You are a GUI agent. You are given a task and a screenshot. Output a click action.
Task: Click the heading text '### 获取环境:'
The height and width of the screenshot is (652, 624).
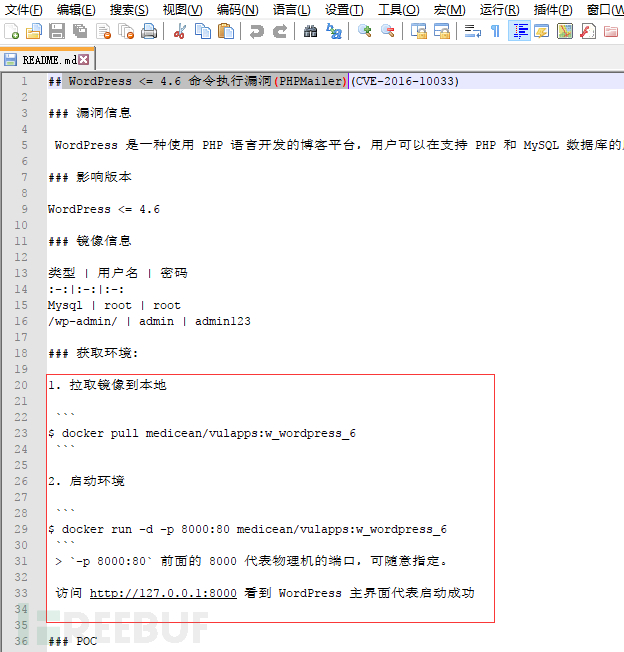pos(93,353)
